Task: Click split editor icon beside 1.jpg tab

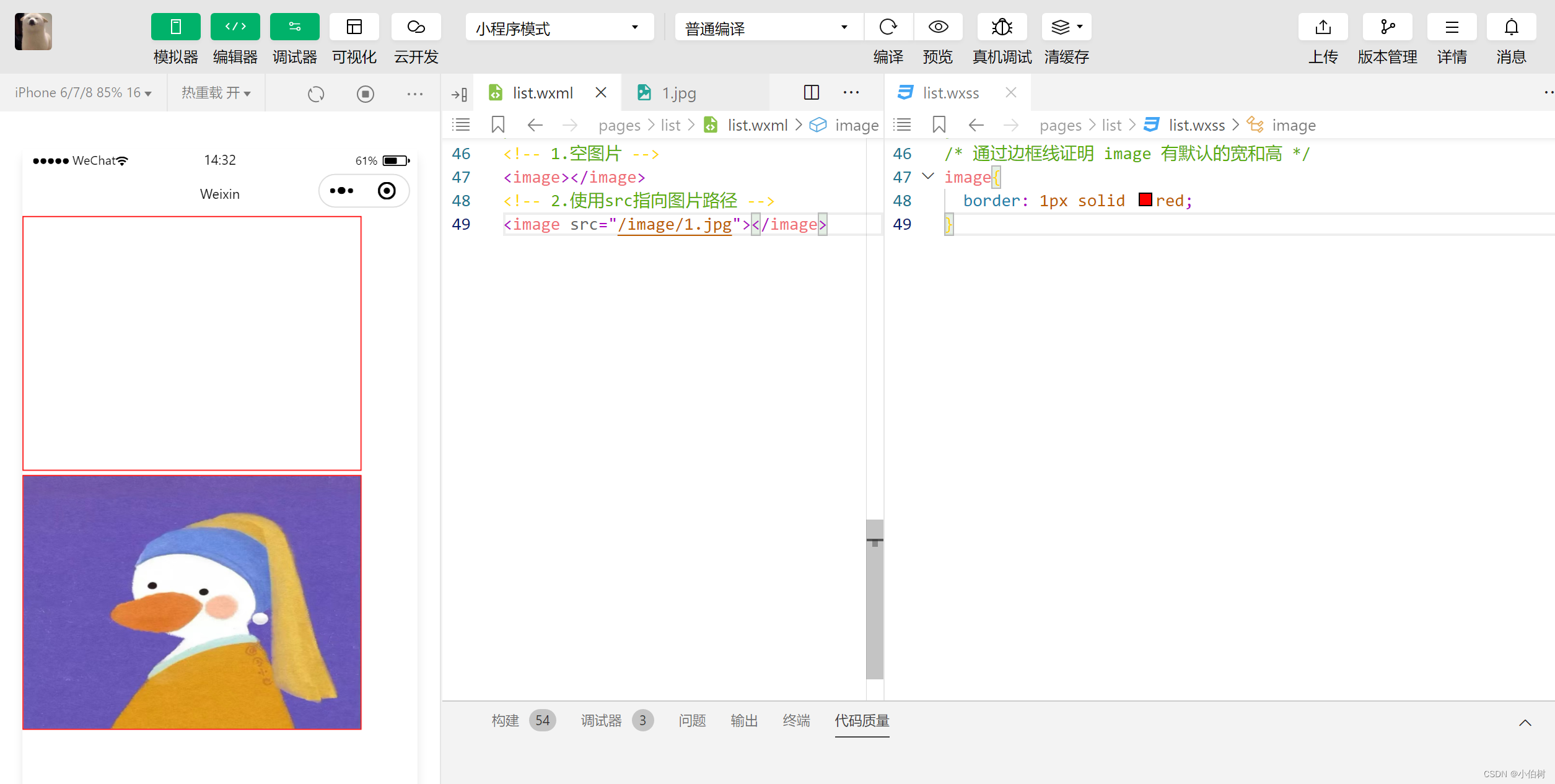Action: (x=811, y=93)
